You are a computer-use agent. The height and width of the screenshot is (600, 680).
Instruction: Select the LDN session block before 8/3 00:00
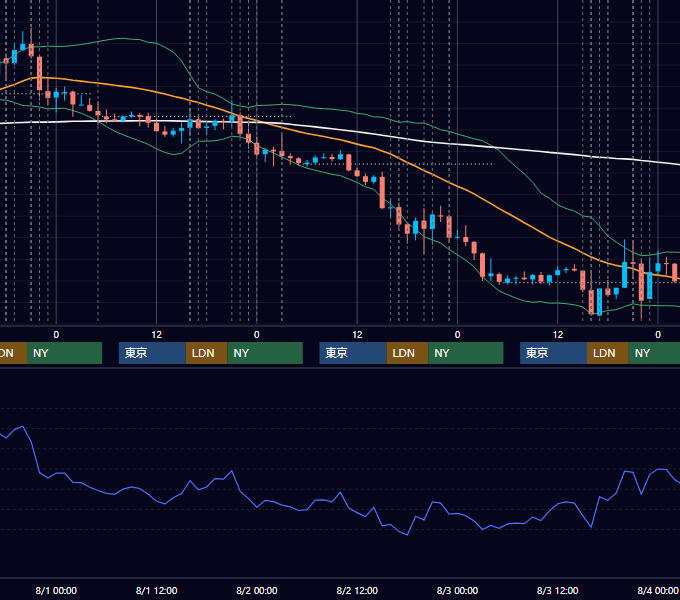pos(408,353)
